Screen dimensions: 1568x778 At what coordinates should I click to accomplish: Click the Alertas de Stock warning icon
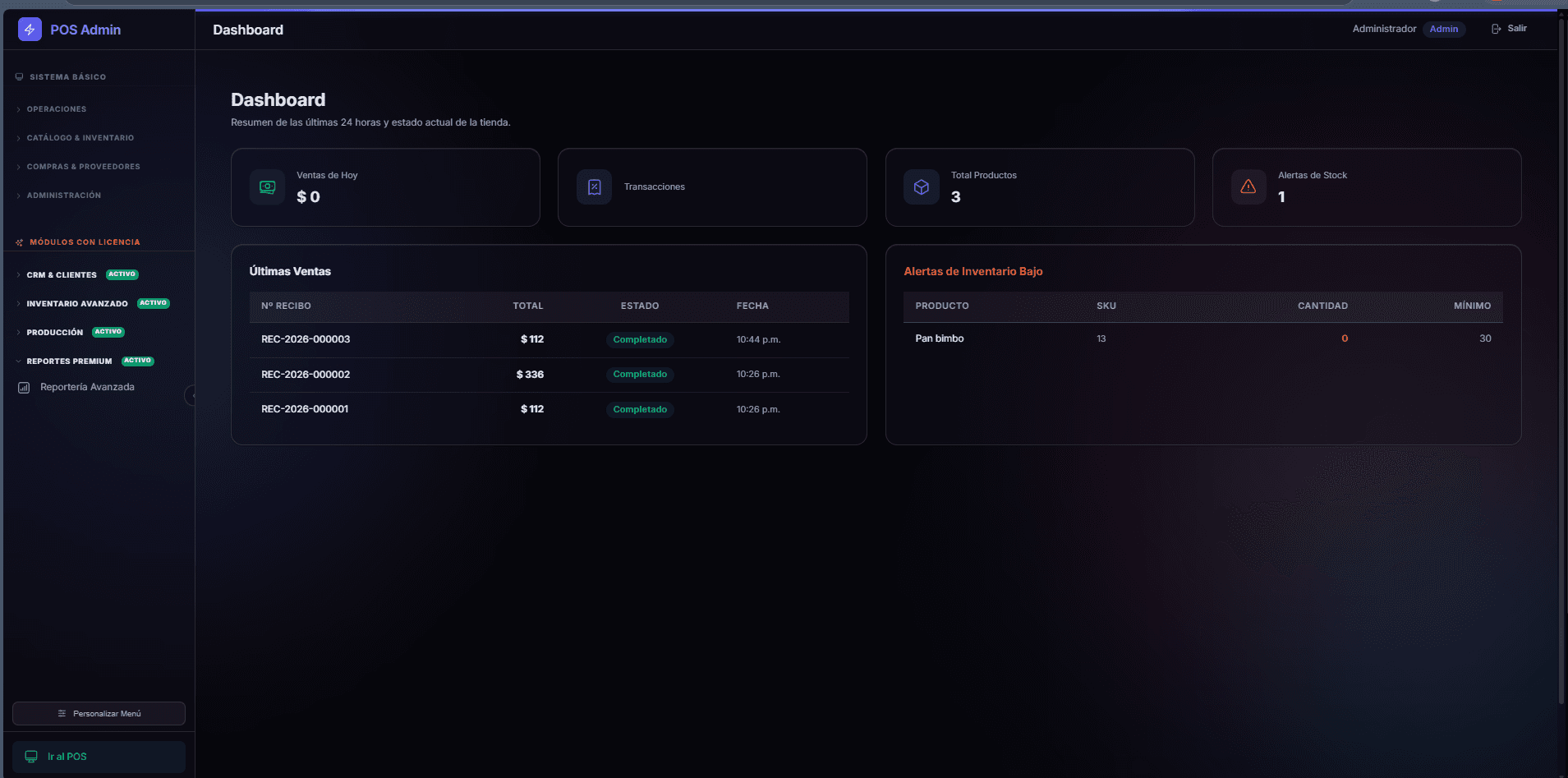coord(1248,187)
